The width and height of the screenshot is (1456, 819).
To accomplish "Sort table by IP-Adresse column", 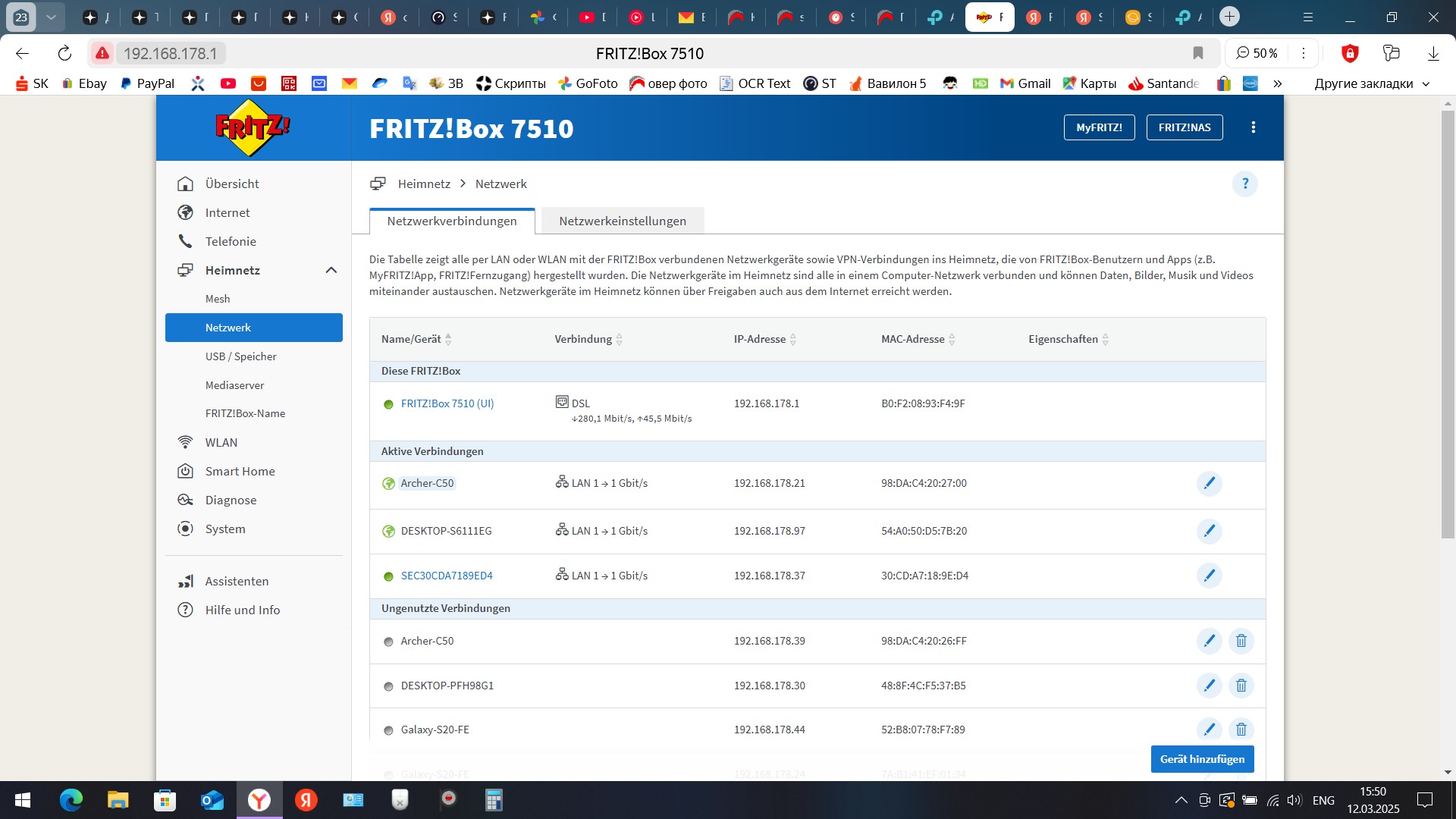I will point(765,339).
